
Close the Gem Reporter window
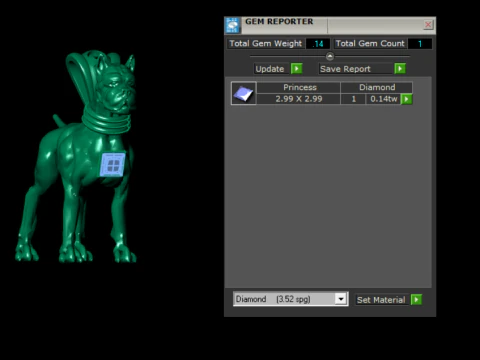pyautogui.click(x=428, y=25)
